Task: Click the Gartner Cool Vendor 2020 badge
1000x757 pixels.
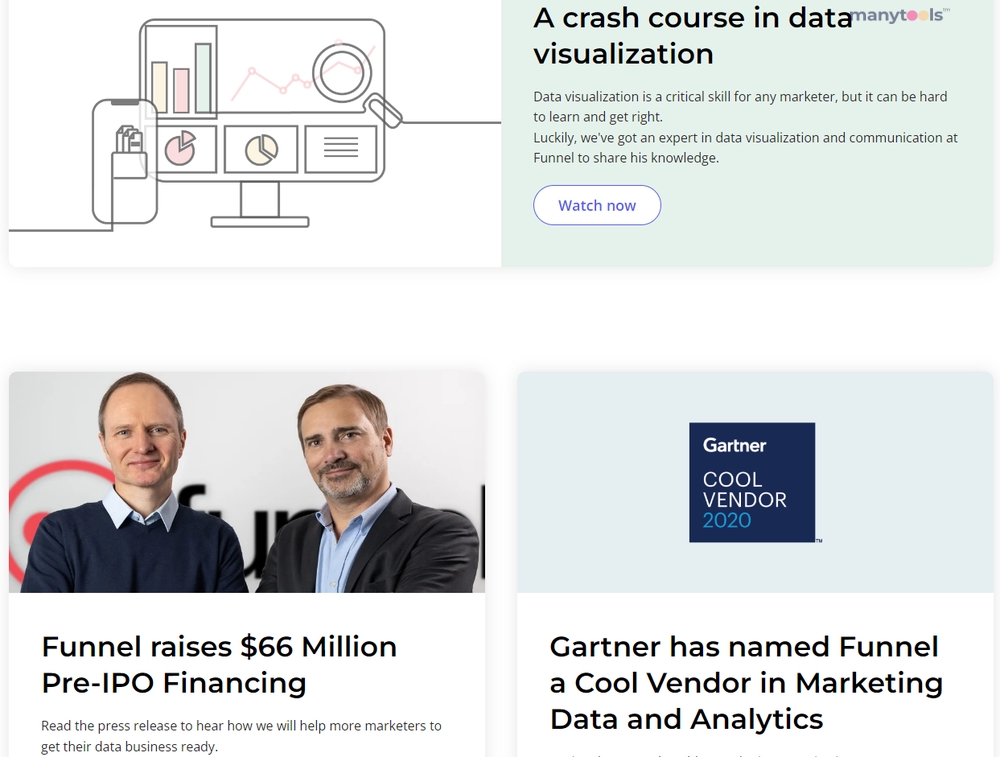Action: [x=753, y=482]
